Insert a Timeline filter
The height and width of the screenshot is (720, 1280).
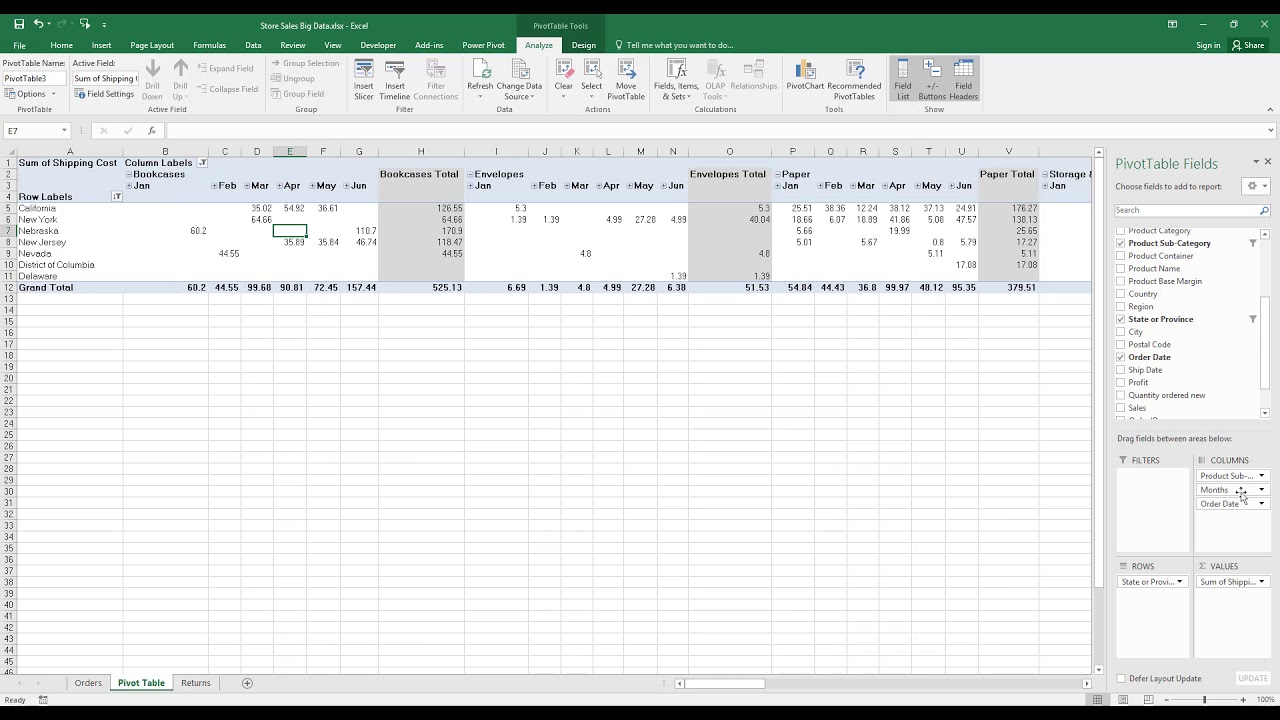(395, 80)
